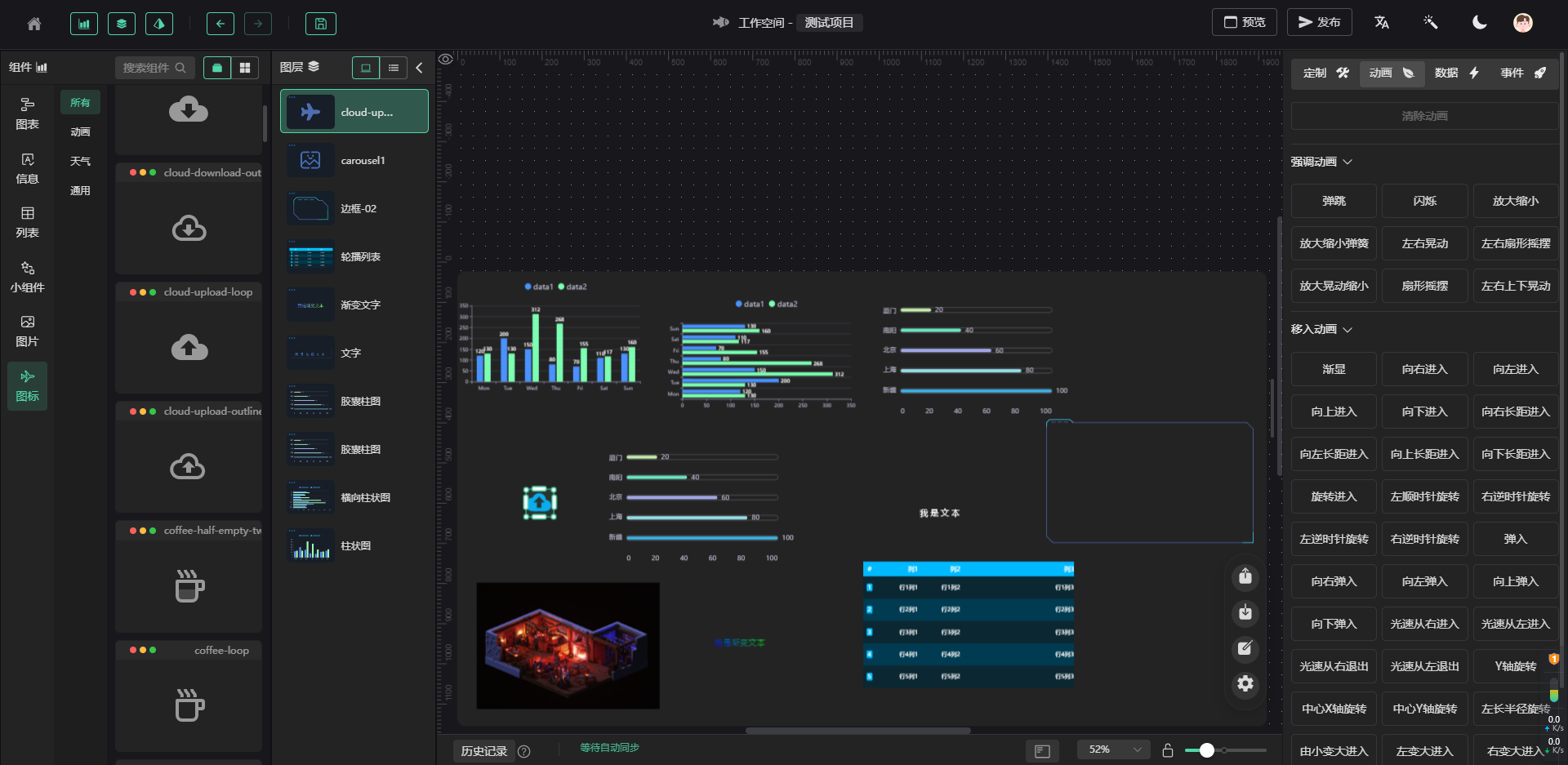
Task: Open the 定制 customize tab
Action: coord(1325,73)
